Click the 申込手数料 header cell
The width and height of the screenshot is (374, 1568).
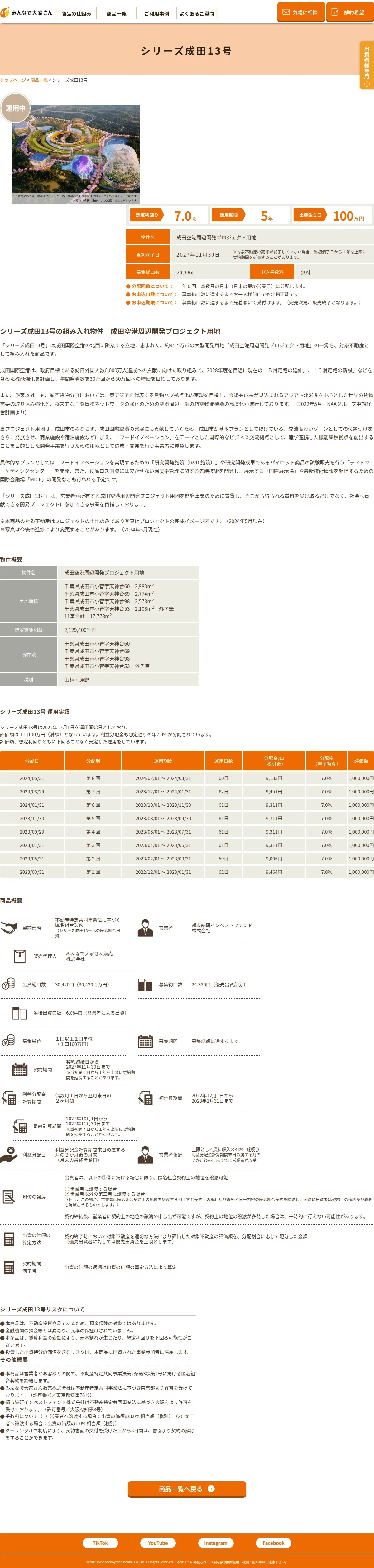click(x=272, y=272)
